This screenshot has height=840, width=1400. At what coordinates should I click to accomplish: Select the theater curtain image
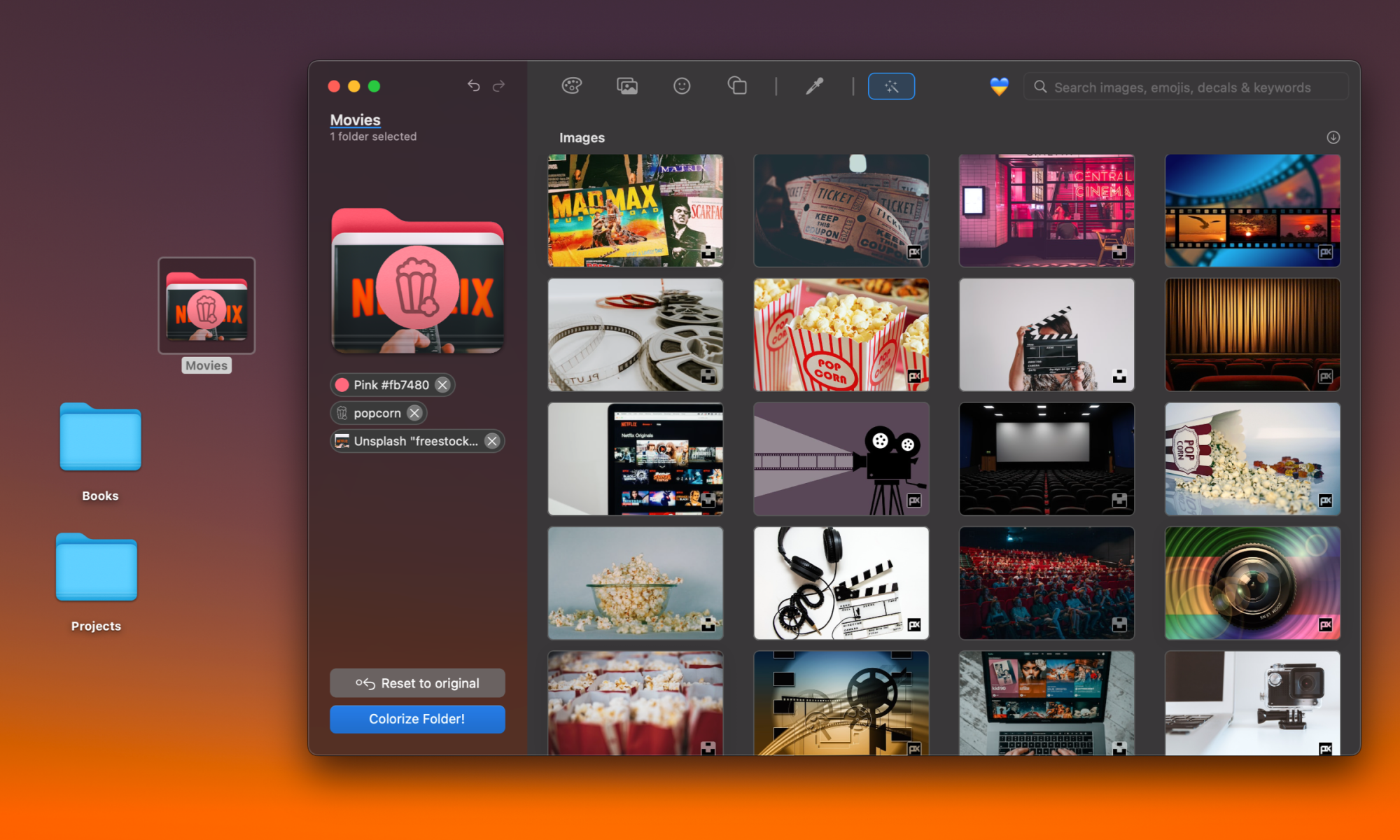(1252, 335)
